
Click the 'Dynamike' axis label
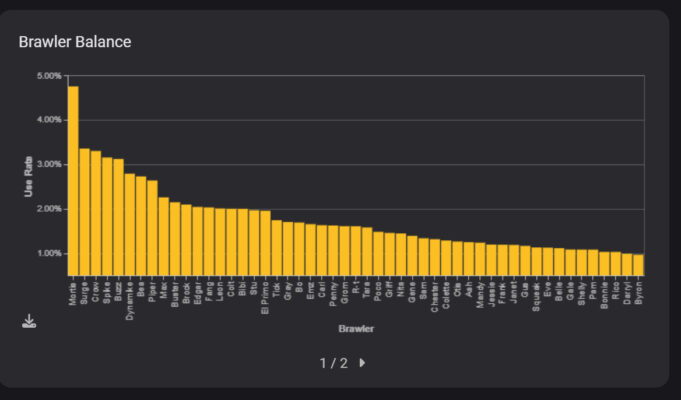pyautogui.click(x=130, y=301)
